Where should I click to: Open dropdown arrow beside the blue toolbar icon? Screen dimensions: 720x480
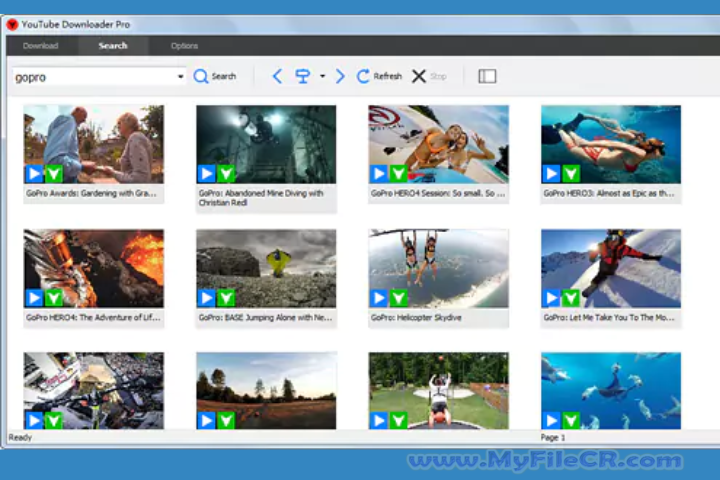click(x=322, y=76)
